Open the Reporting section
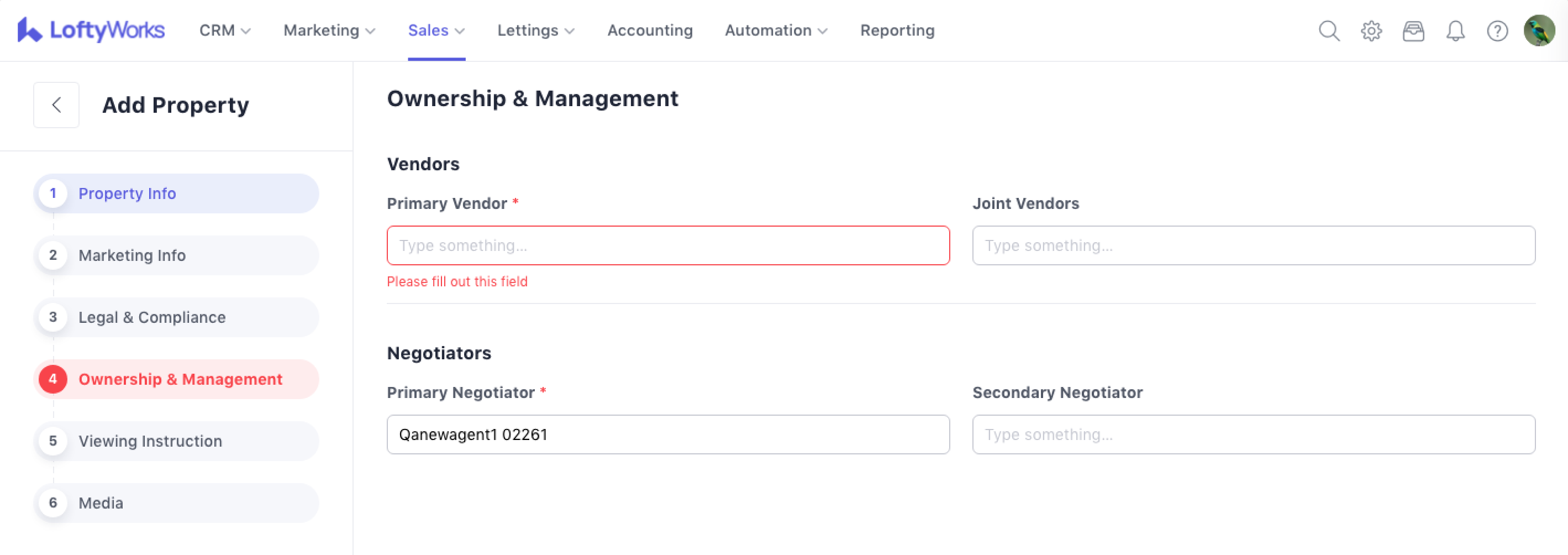Screen dimensions: 1568x555 (x=897, y=30)
